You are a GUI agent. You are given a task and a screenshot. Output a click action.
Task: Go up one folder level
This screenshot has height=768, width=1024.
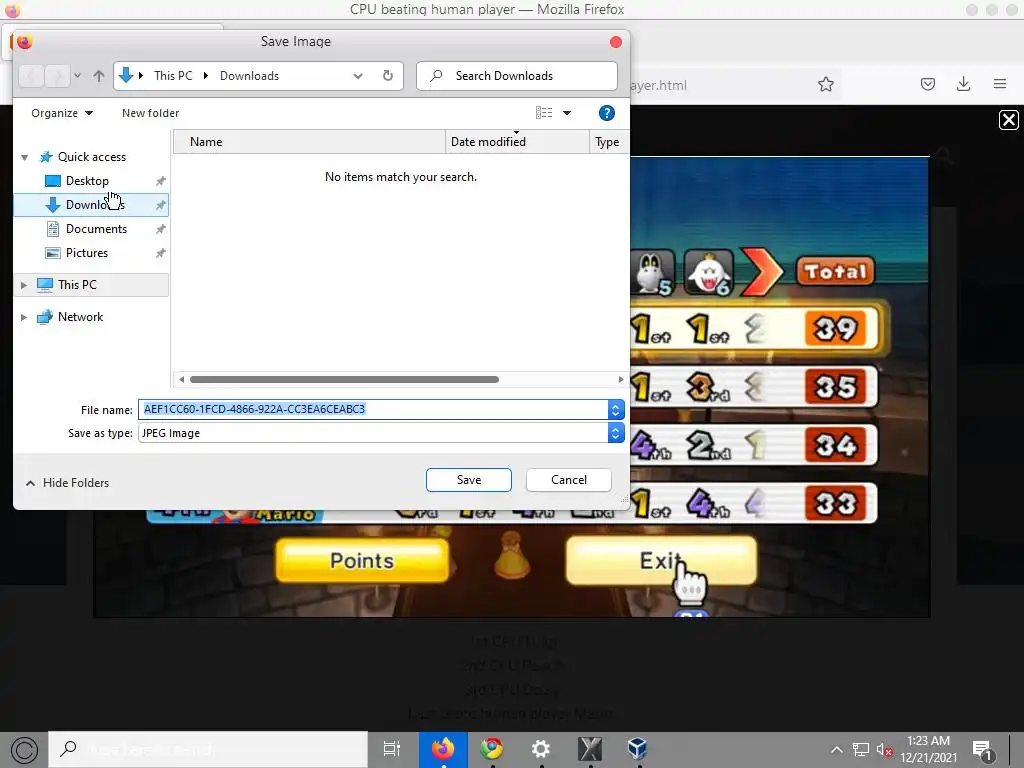(99, 76)
